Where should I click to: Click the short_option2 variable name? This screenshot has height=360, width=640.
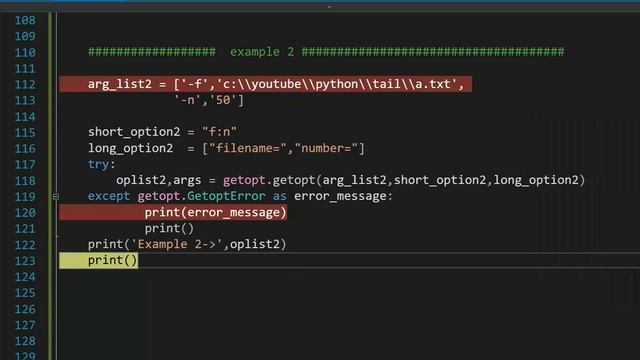point(134,132)
